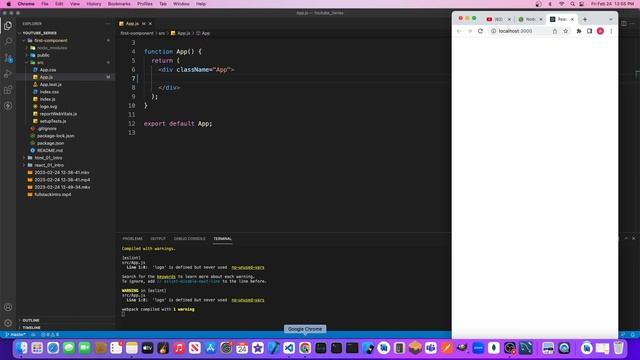Screen dimensions: 640x360
Task: Switch to the Problems panel tab
Action: pos(133,239)
